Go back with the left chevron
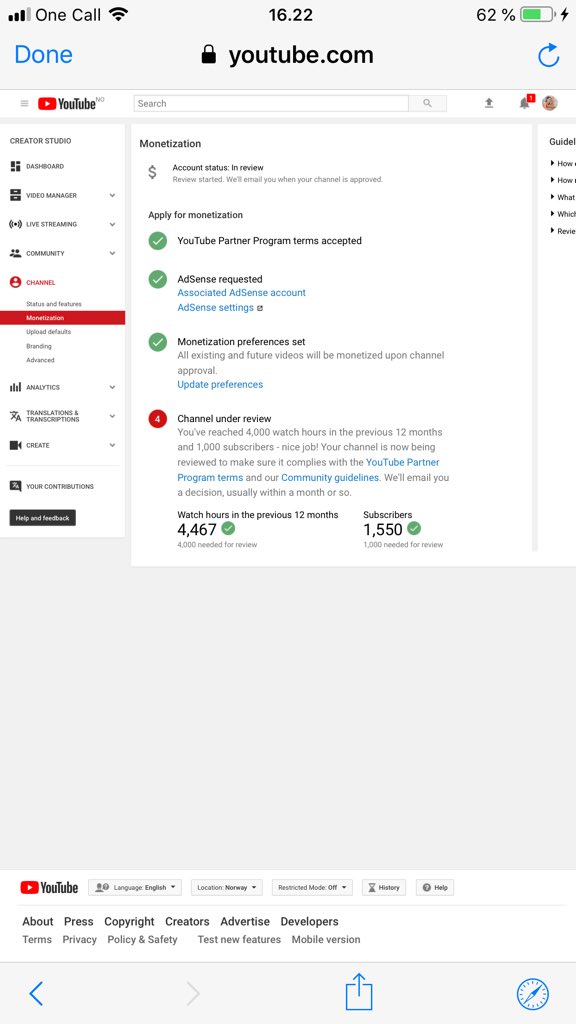 37,993
